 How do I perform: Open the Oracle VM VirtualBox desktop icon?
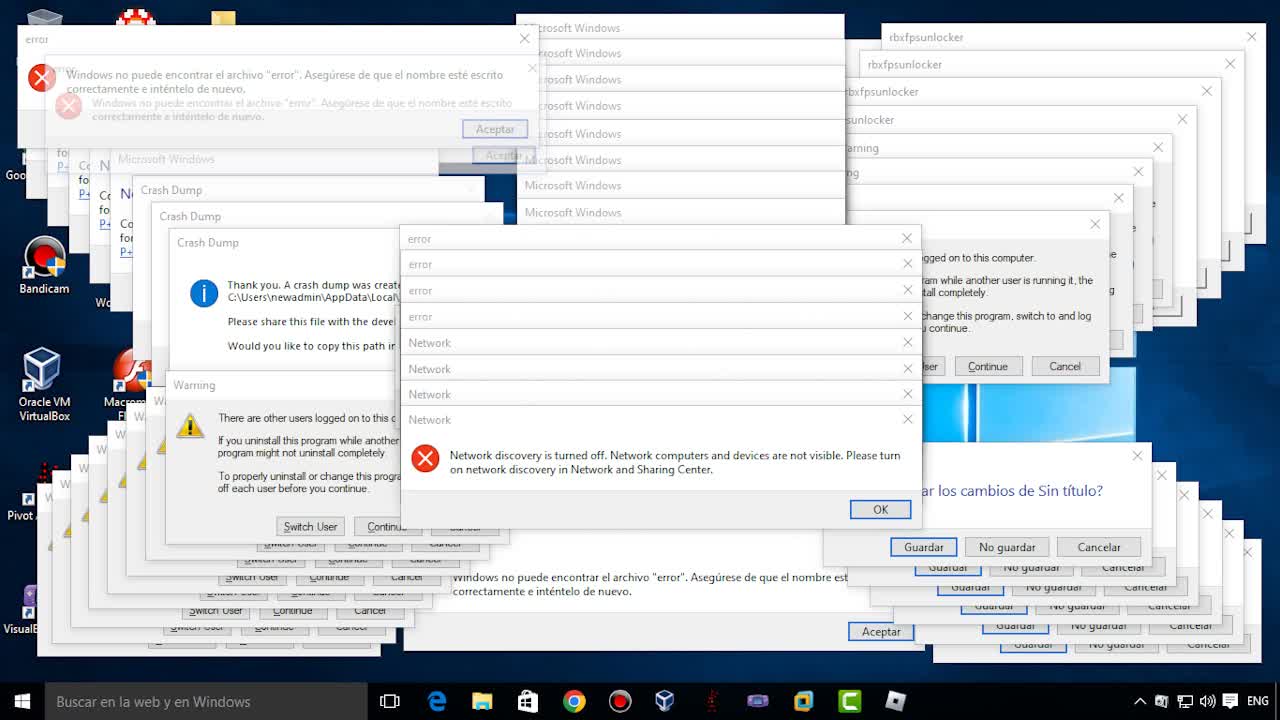44,385
